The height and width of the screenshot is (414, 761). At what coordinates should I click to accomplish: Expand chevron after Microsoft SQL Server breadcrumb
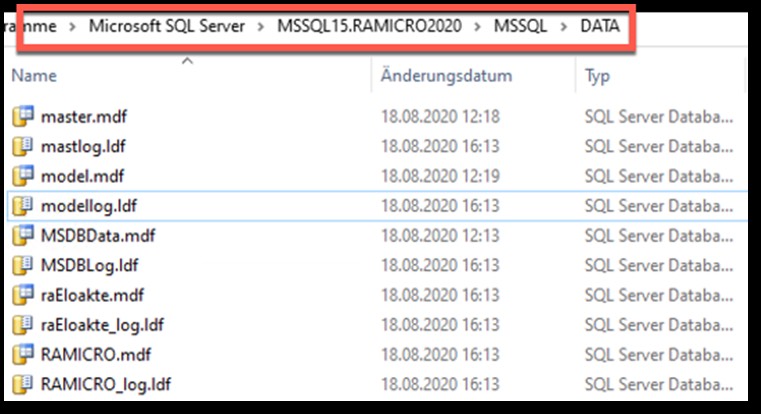[261, 26]
